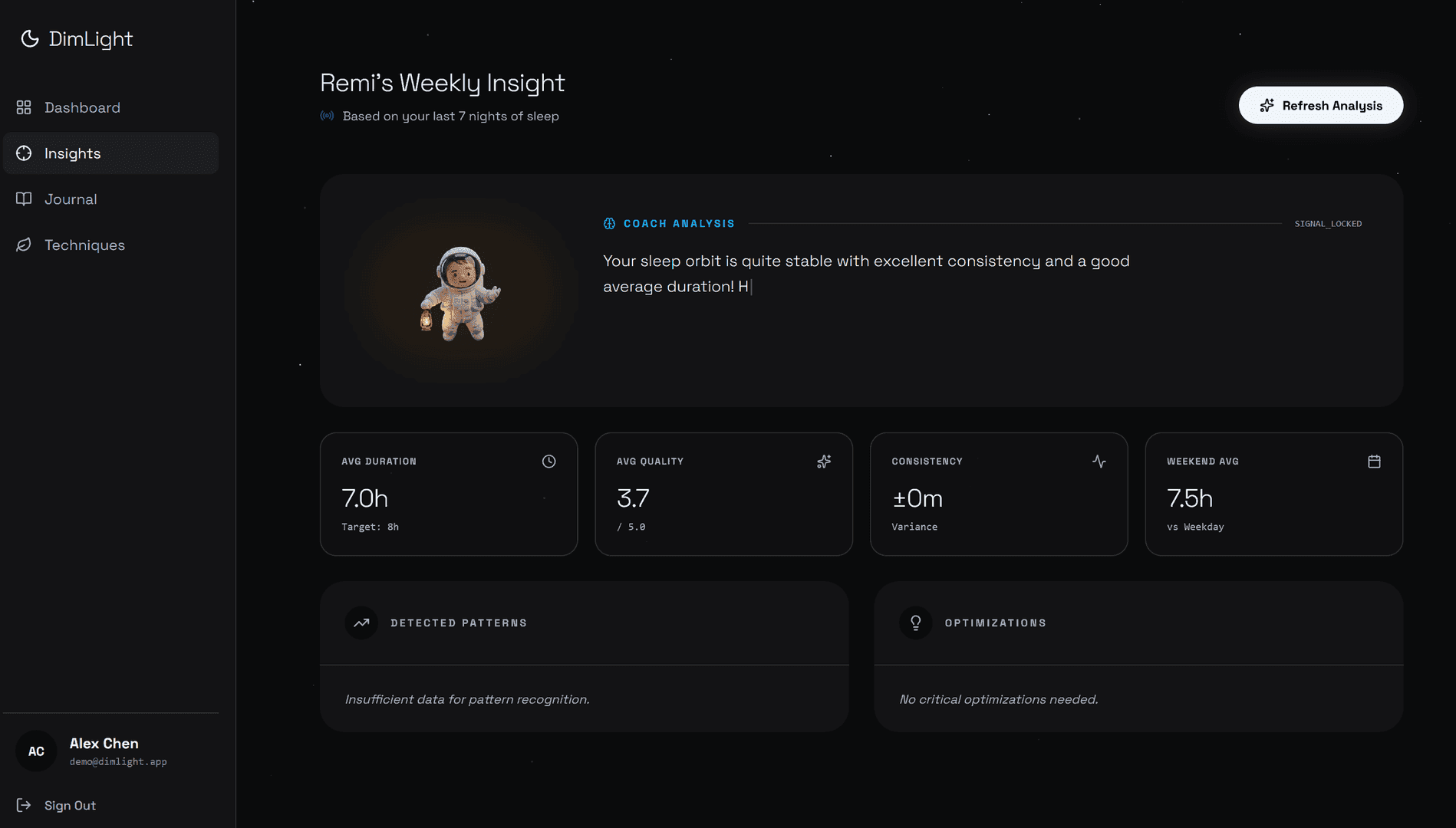1456x828 pixels.
Task: Click the DimLight moon logo icon
Action: click(x=29, y=38)
